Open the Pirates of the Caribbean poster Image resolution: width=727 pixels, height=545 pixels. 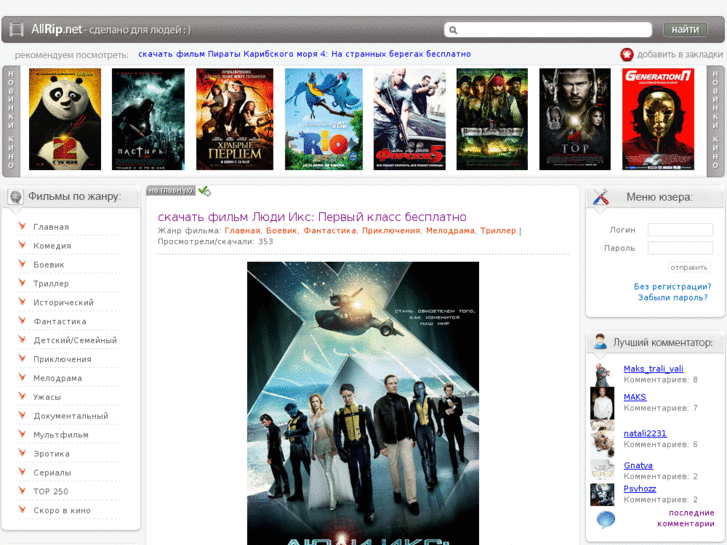[x=492, y=119]
